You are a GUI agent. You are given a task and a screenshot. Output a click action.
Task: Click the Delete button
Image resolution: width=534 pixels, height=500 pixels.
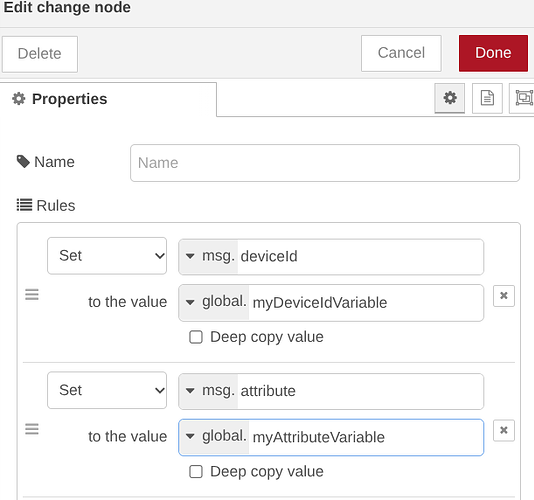coord(40,54)
